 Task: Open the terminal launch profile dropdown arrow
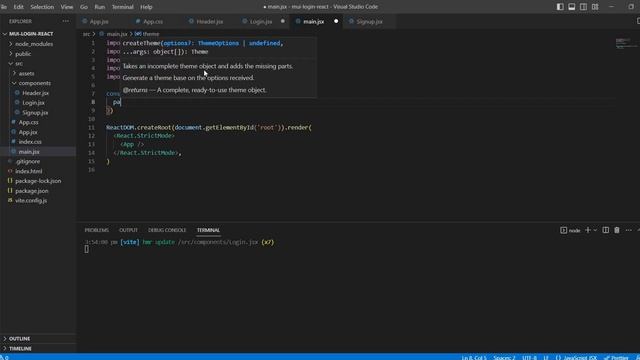pos(595,230)
